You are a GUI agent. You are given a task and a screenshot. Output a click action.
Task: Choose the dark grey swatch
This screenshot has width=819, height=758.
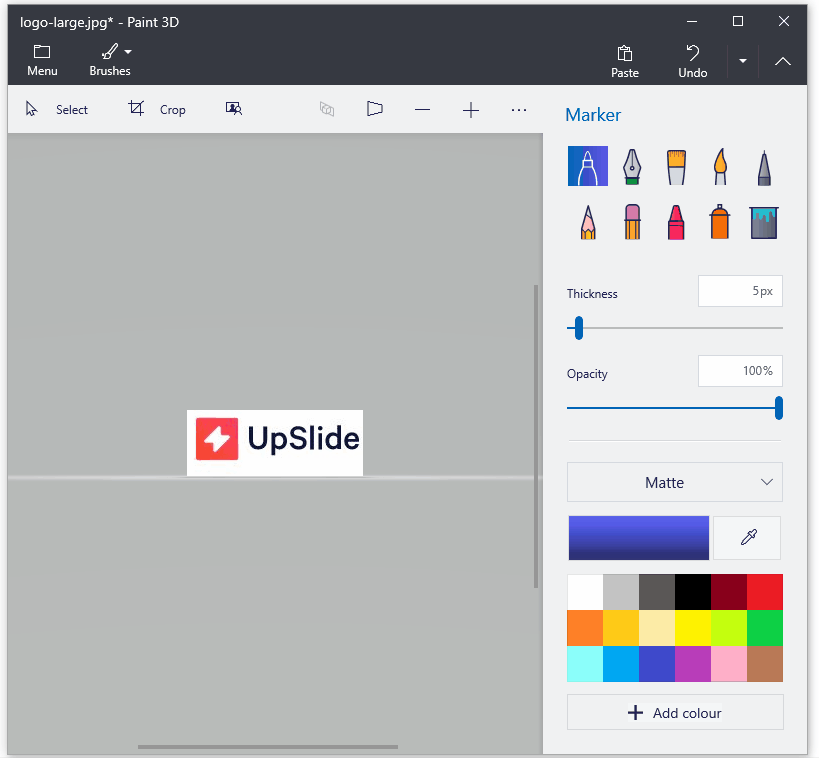[x=657, y=592]
